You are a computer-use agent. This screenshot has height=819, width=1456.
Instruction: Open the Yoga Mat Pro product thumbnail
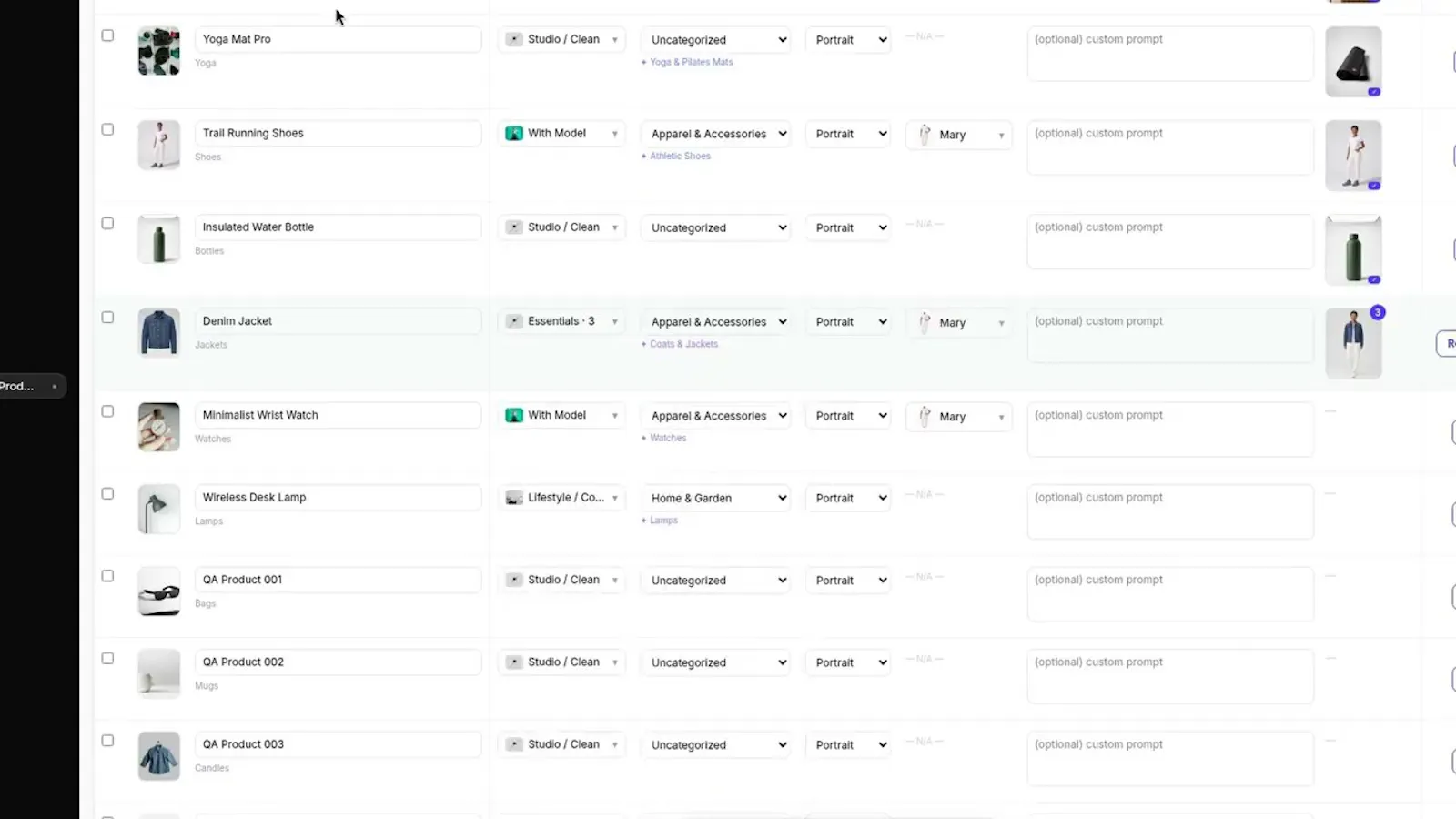[x=158, y=51]
